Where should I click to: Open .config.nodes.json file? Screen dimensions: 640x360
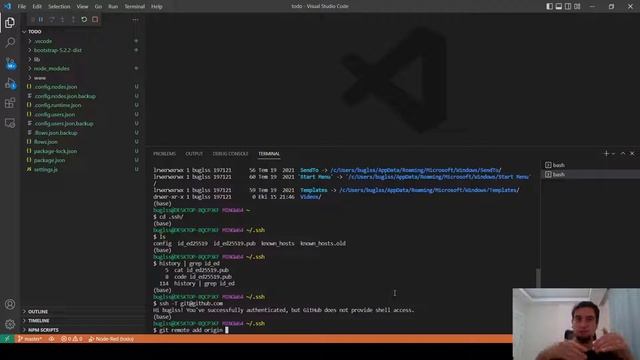(x=82, y=87)
